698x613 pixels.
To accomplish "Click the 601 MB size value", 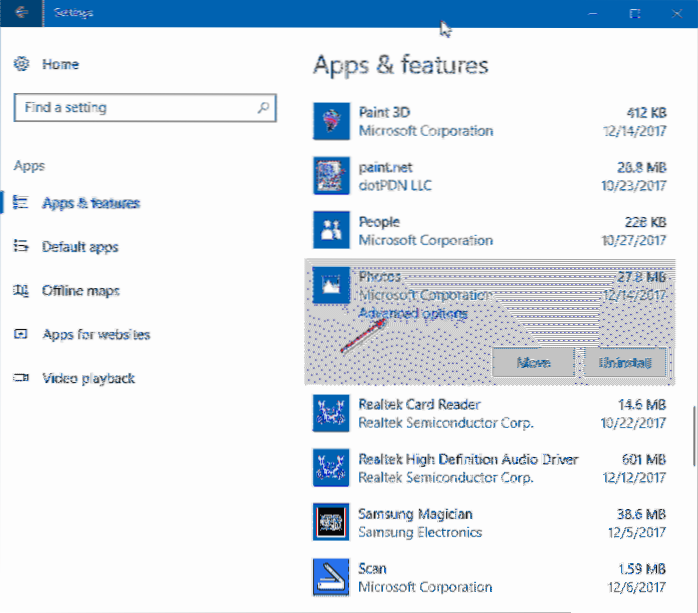I will pos(644,459).
